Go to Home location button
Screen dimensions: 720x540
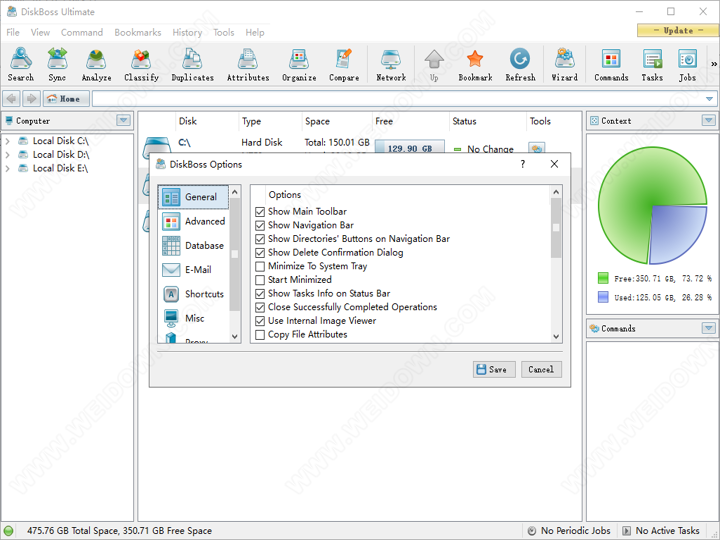66,99
